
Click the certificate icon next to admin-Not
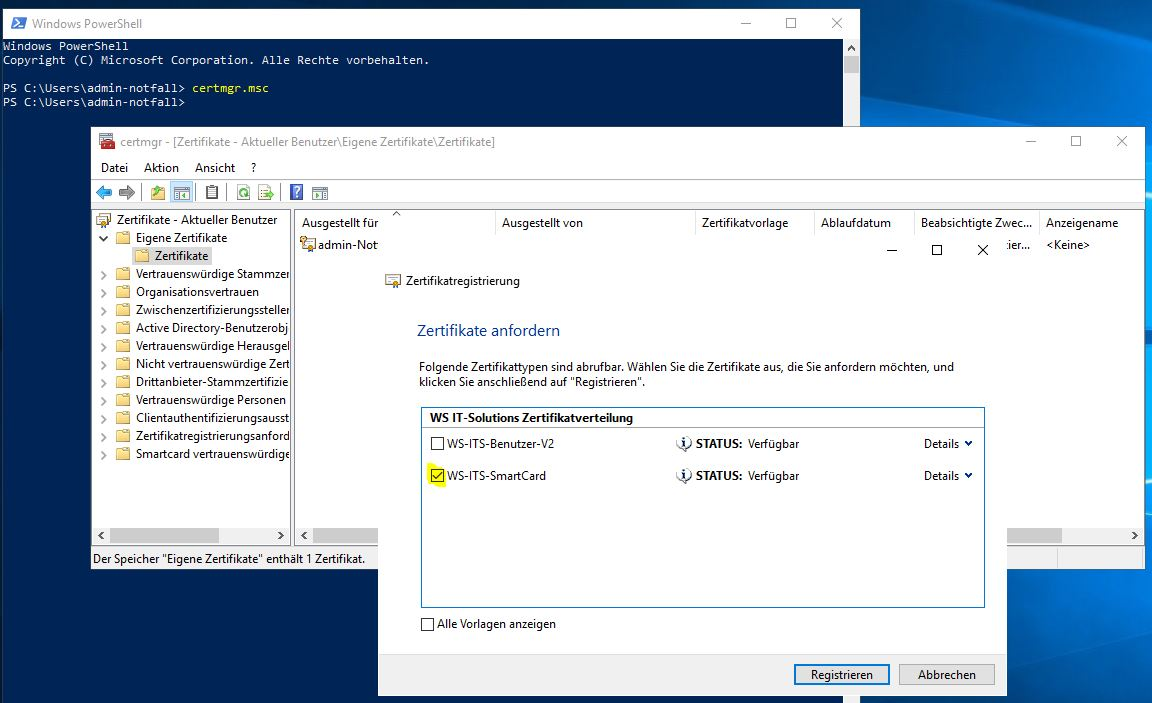tap(308, 245)
